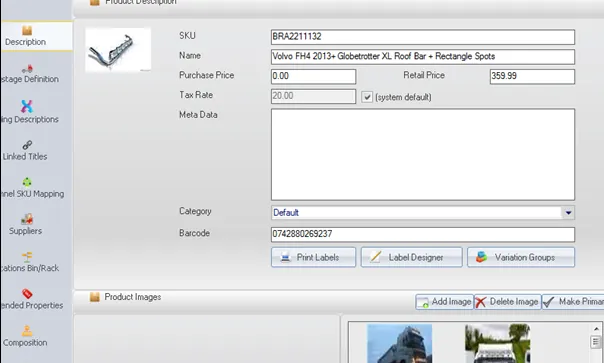The width and height of the screenshot is (604, 363).
Task: Click the image list scrollbar up arrow
Action: pos(596,329)
